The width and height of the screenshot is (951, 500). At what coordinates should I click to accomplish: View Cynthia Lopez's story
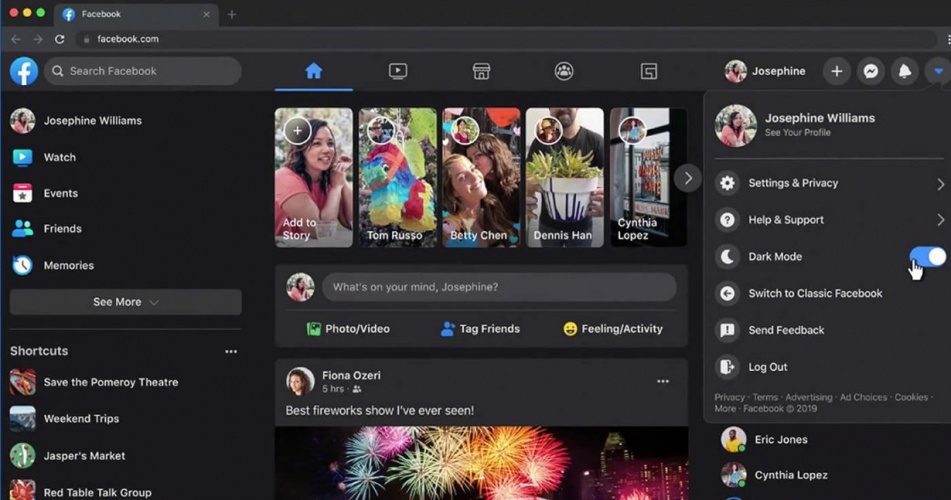click(x=648, y=177)
